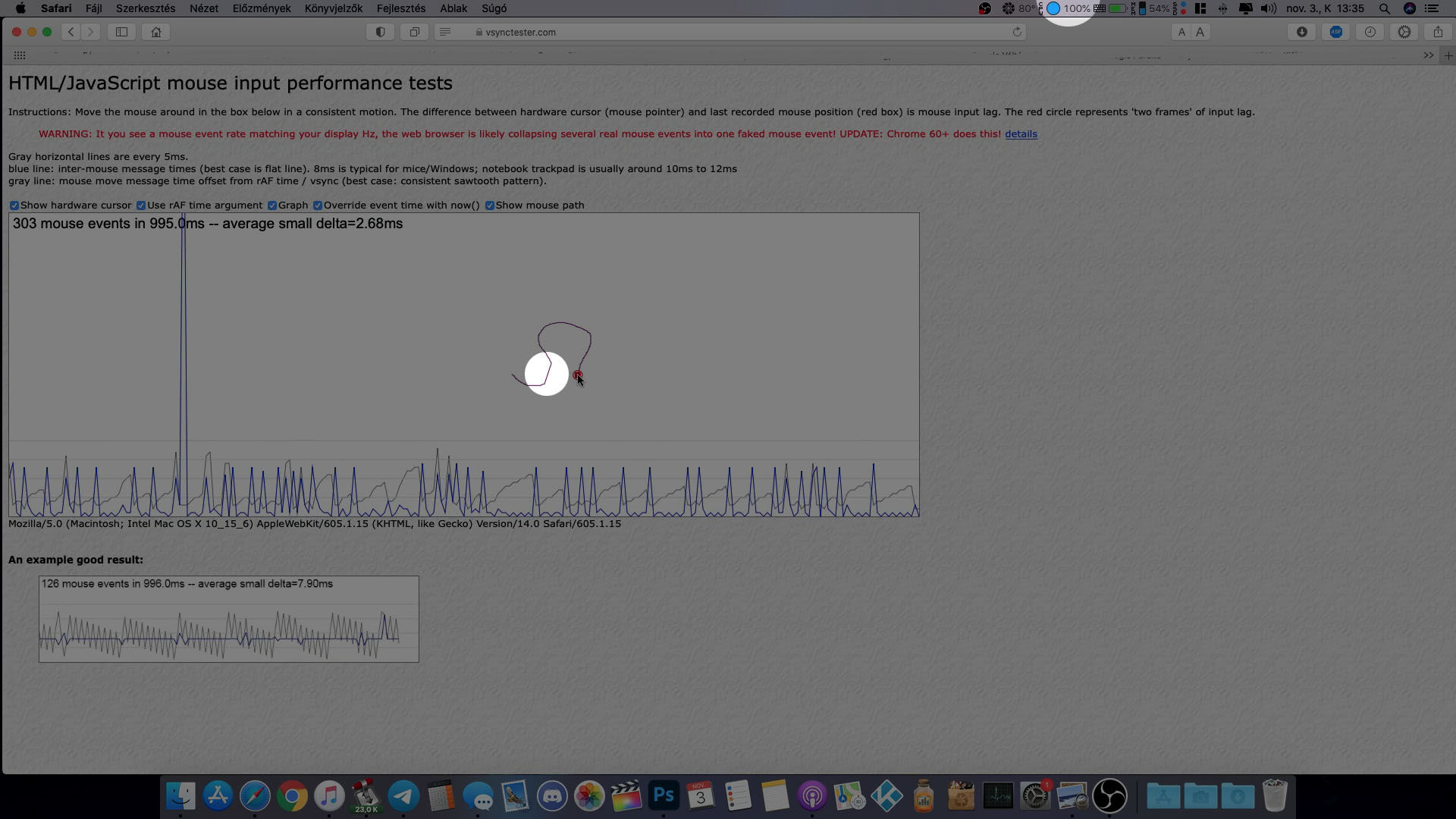Image resolution: width=1456 pixels, height=819 pixels.
Task: Launch OBS from the Dock
Action: pos(1109,796)
